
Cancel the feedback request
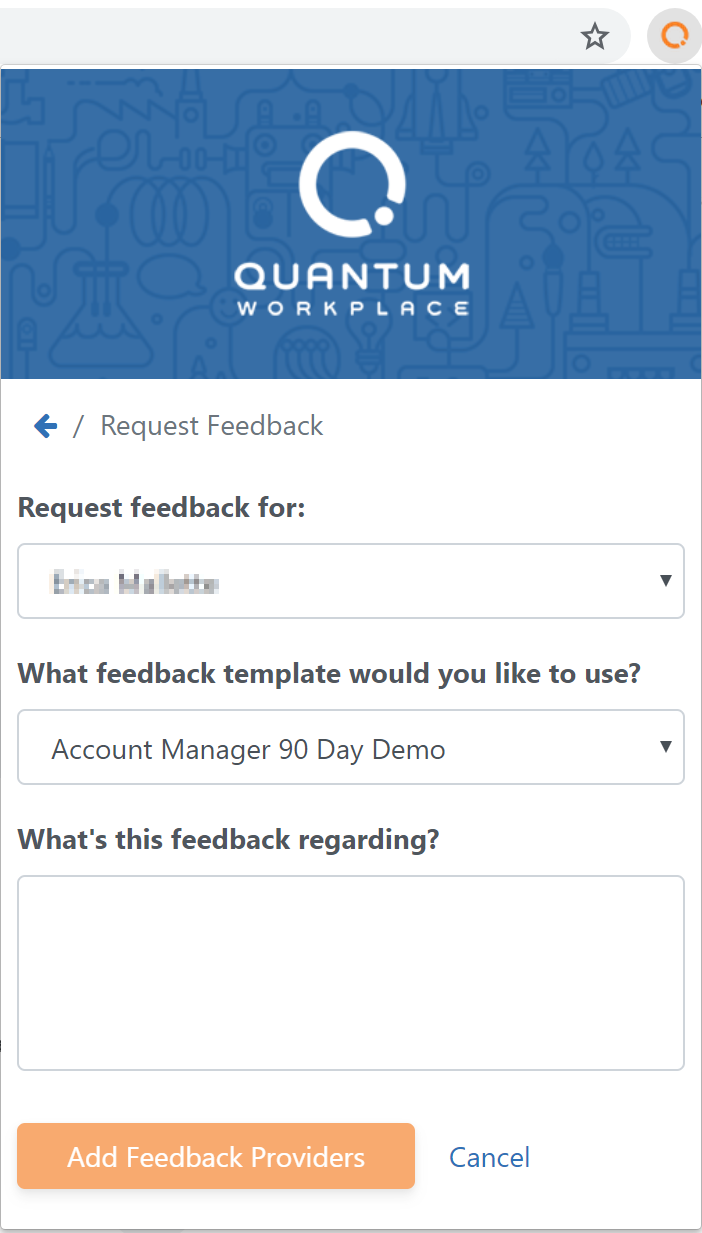(489, 1157)
